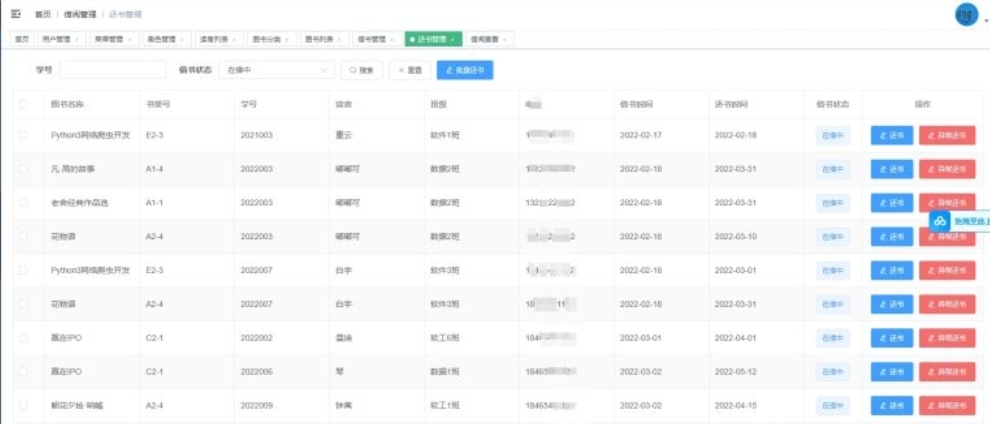Toggle the select-all checkbox in table header

point(23,104)
